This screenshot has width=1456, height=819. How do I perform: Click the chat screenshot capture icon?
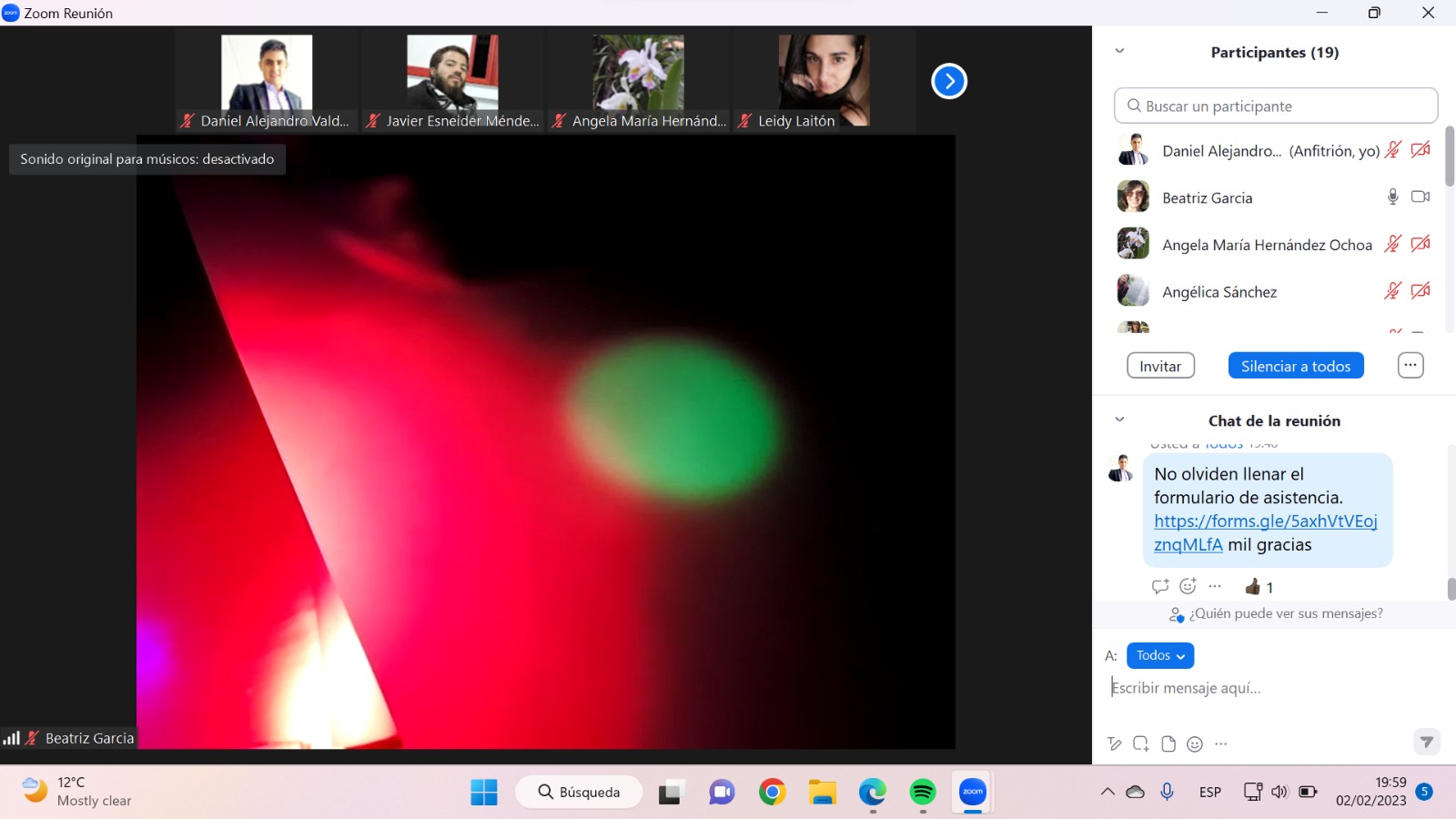point(1141,744)
